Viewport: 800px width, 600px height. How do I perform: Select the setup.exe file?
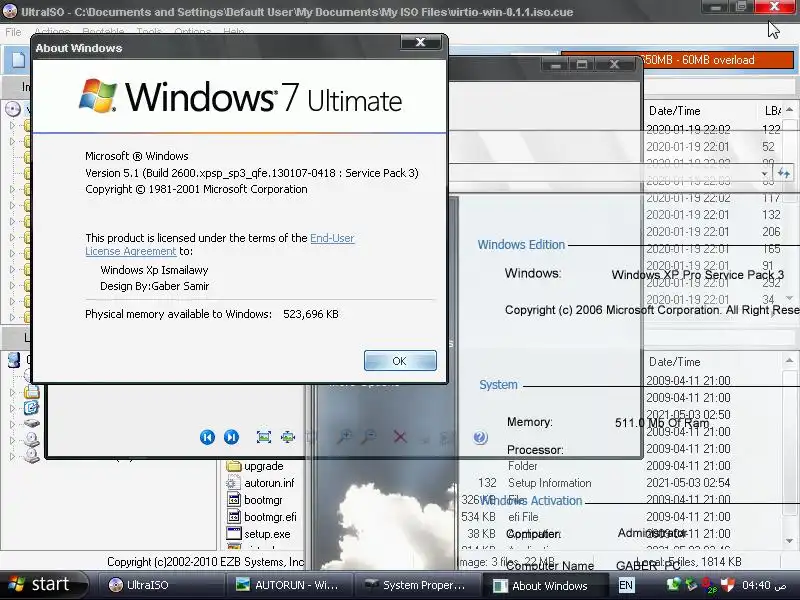[267, 534]
